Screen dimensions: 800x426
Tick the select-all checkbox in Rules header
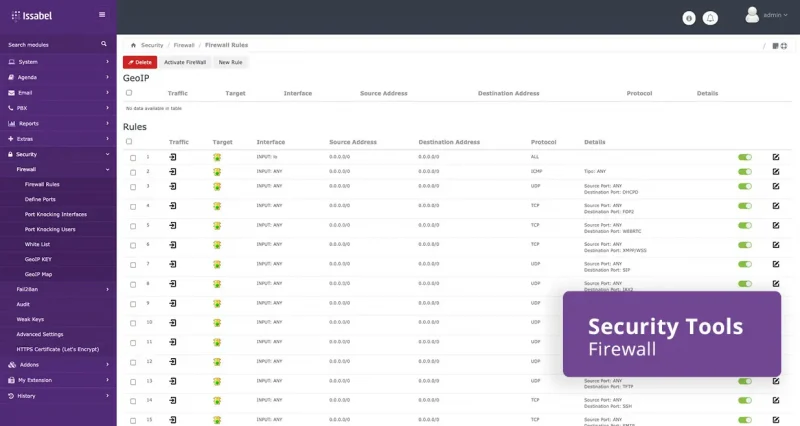[x=129, y=142]
